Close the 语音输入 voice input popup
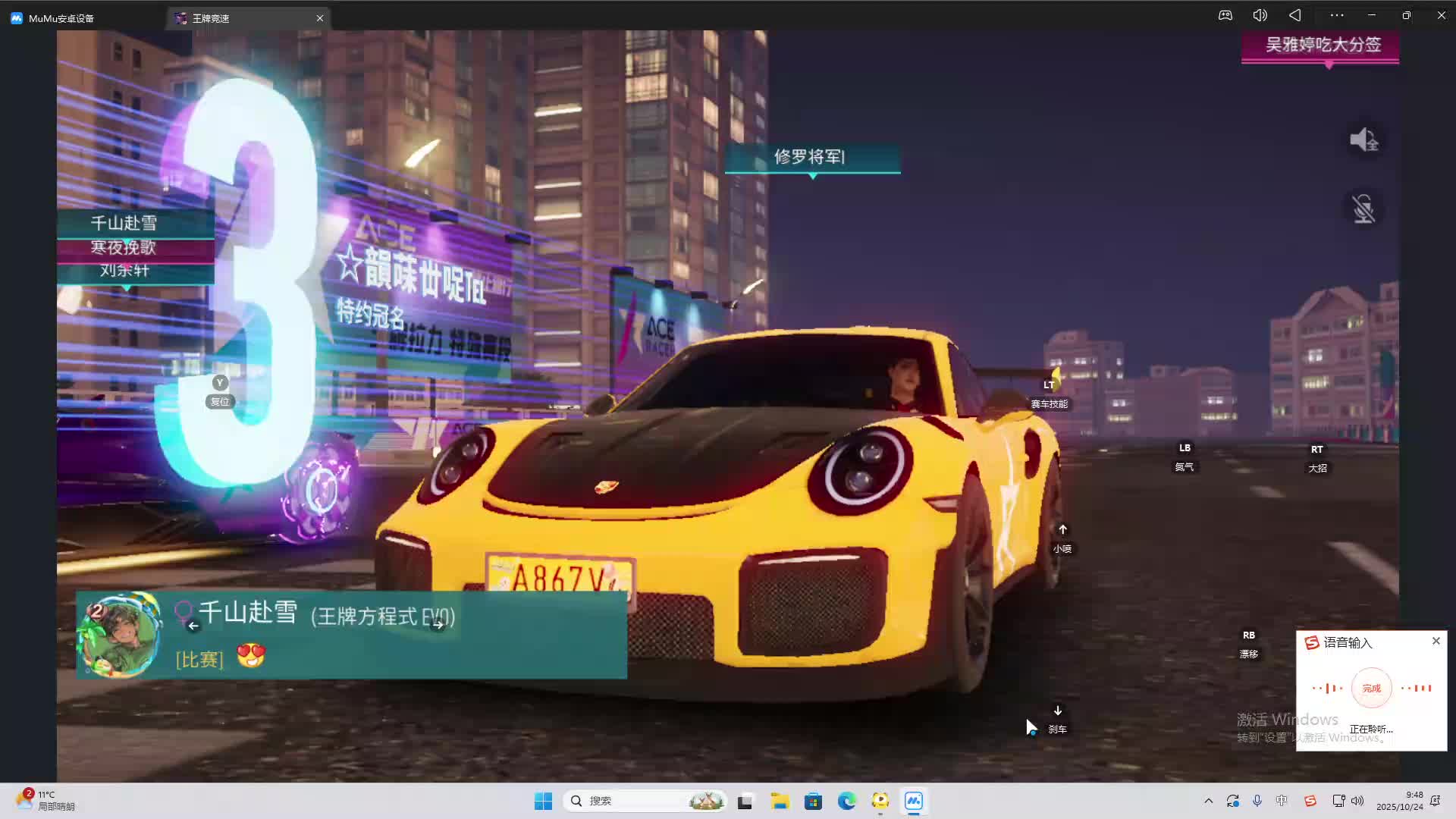The image size is (1456, 819). click(x=1436, y=642)
